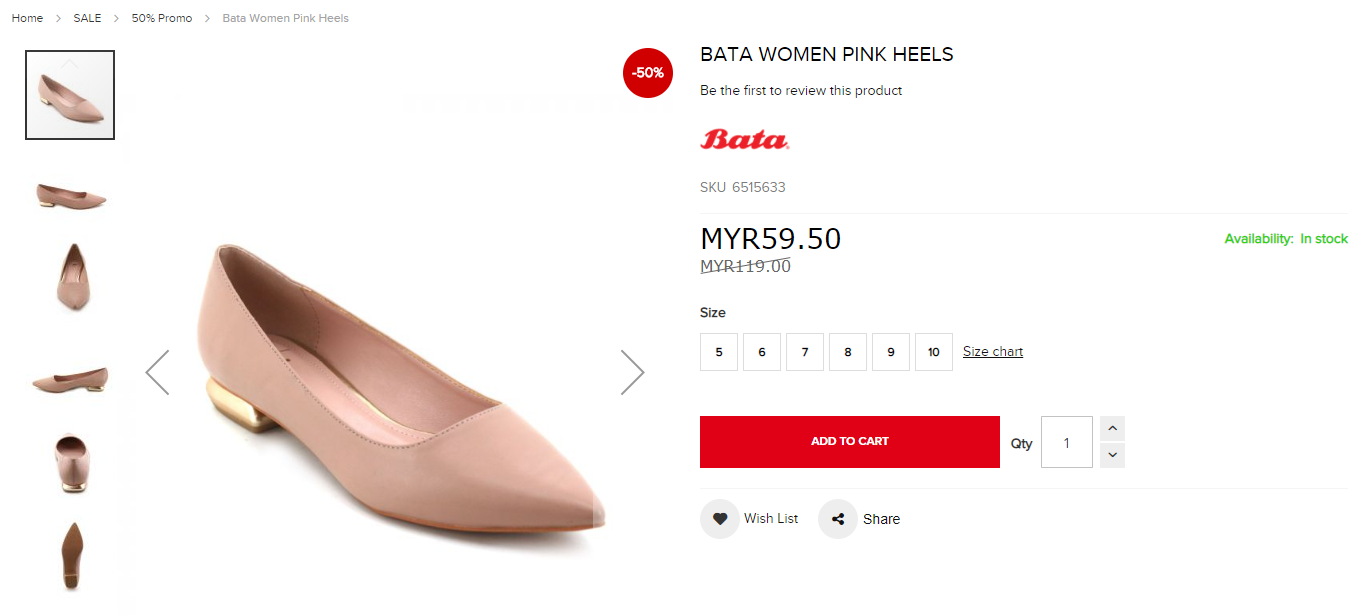This screenshot has height=616, width=1361.
Task: Increase quantity with the up arrow
Action: (1112, 429)
